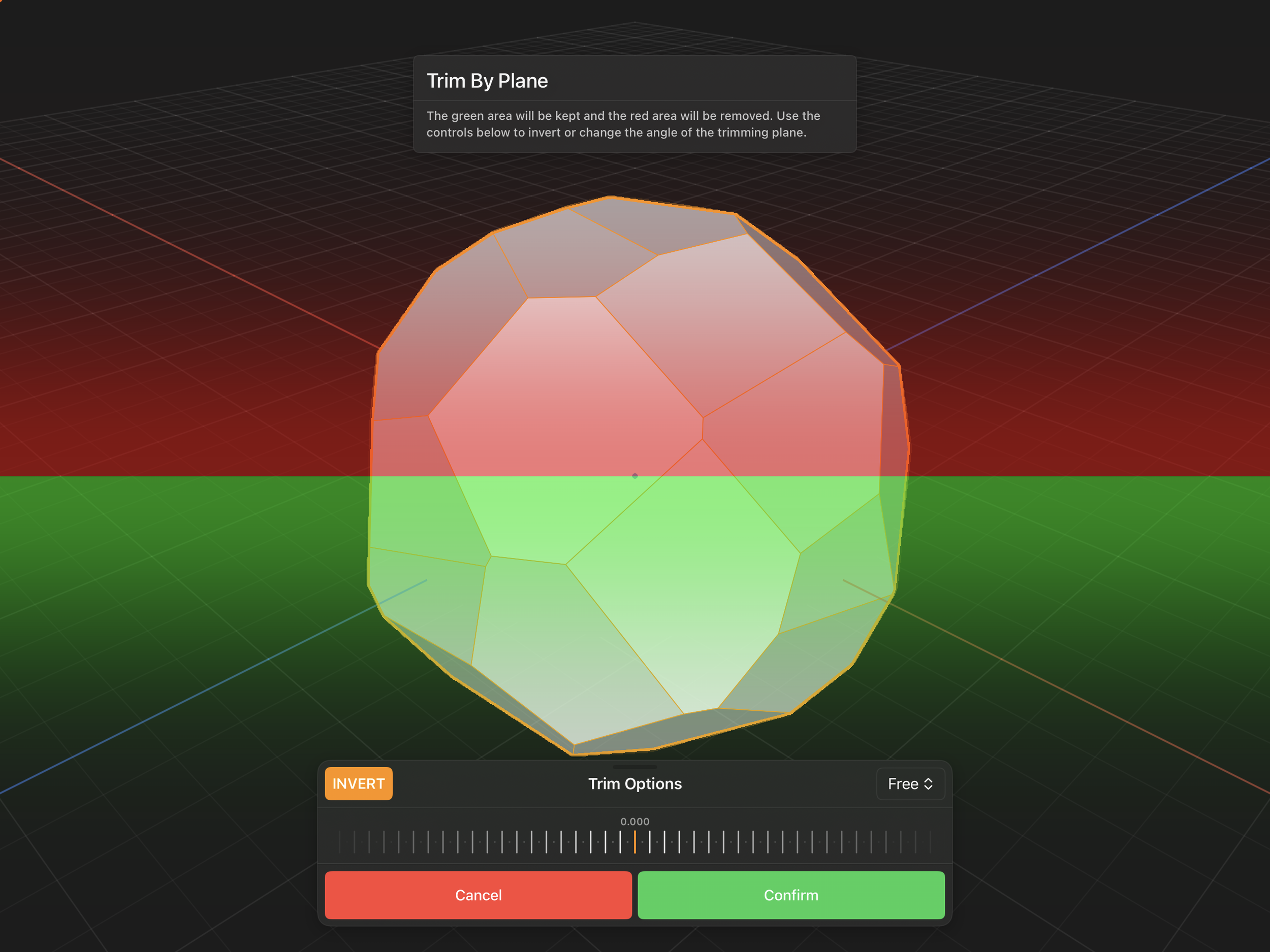Click the bottom vertex of the polyhedron
The height and width of the screenshot is (952, 1270).
(x=574, y=753)
